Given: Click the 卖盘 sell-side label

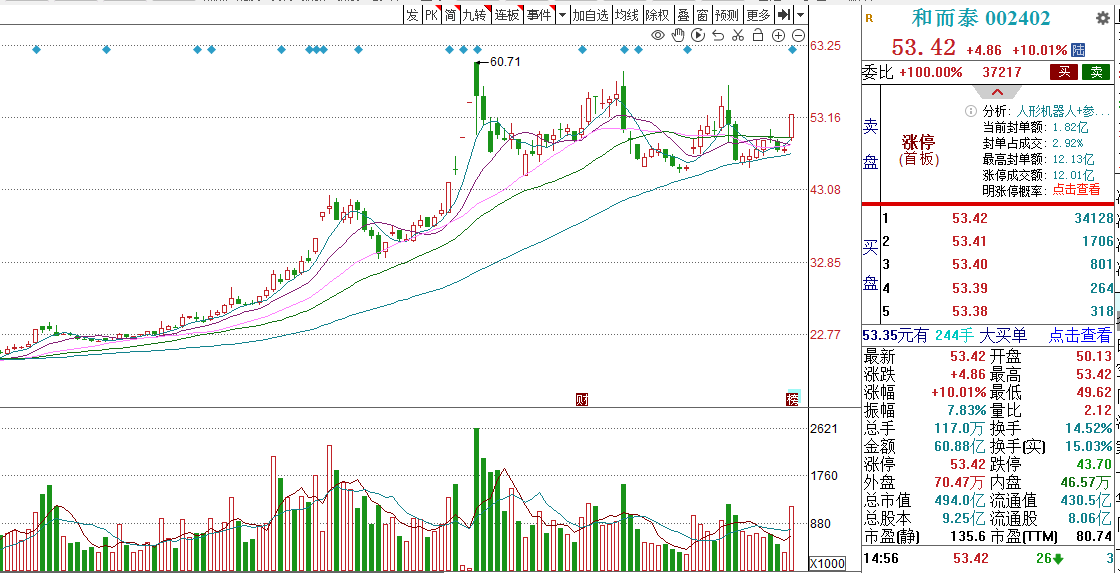Looking at the screenshot, I should (x=871, y=143).
